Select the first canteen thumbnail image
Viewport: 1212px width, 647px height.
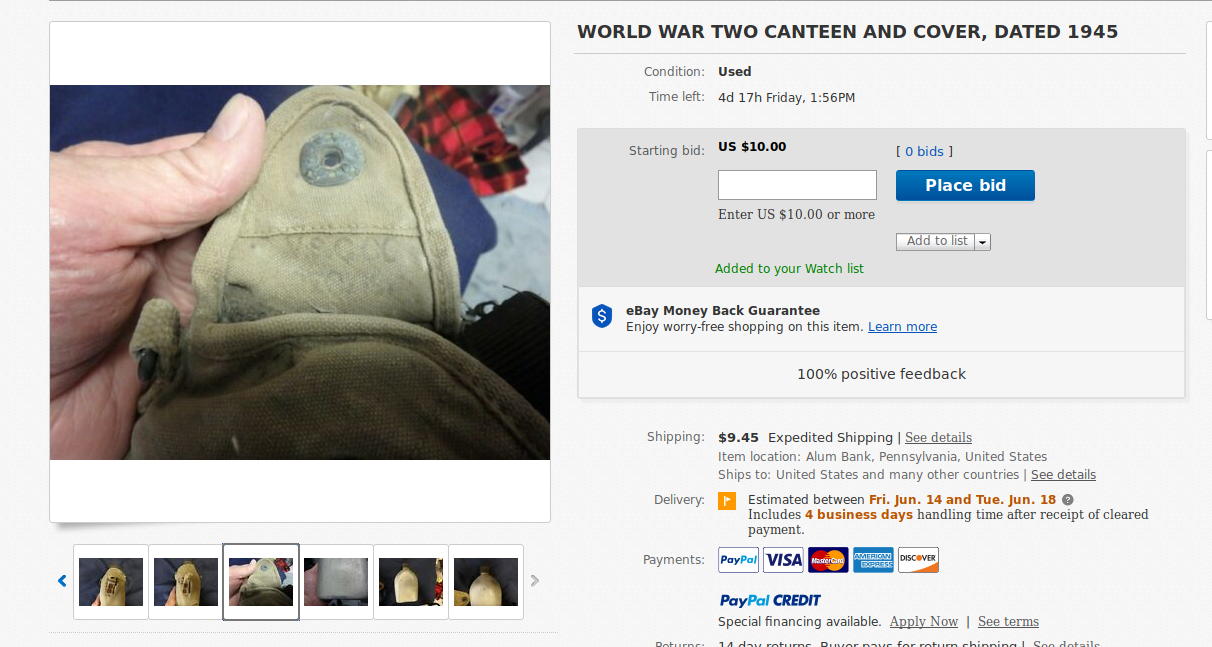[111, 582]
